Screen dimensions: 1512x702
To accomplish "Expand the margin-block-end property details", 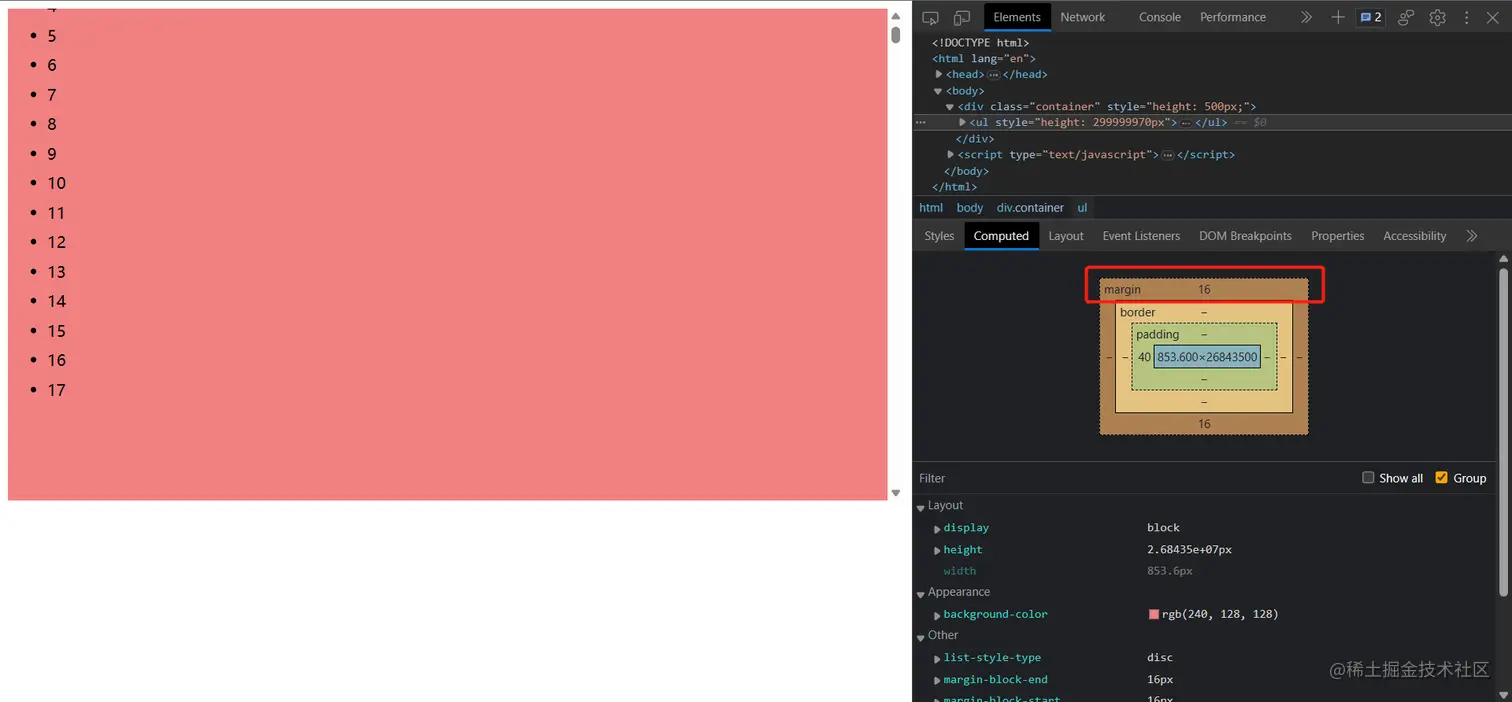I will click(x=937, y=680).
